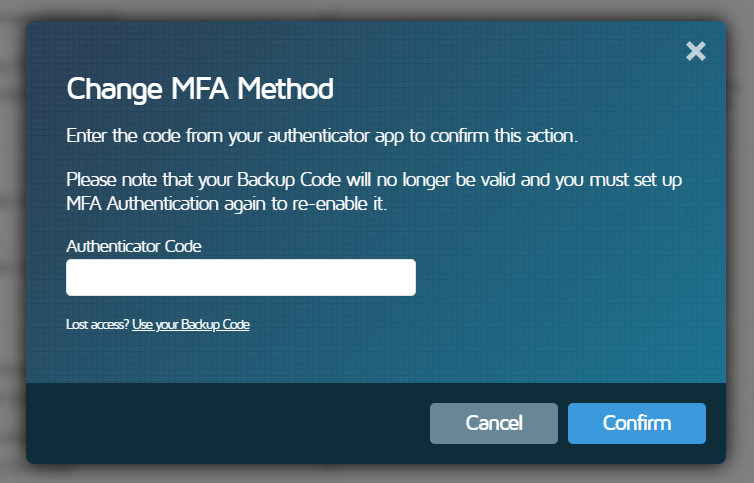Viewport: 754px width, 483px height.
Task: Open the Use your Backup Code link
Action: (x=190, y=324)
